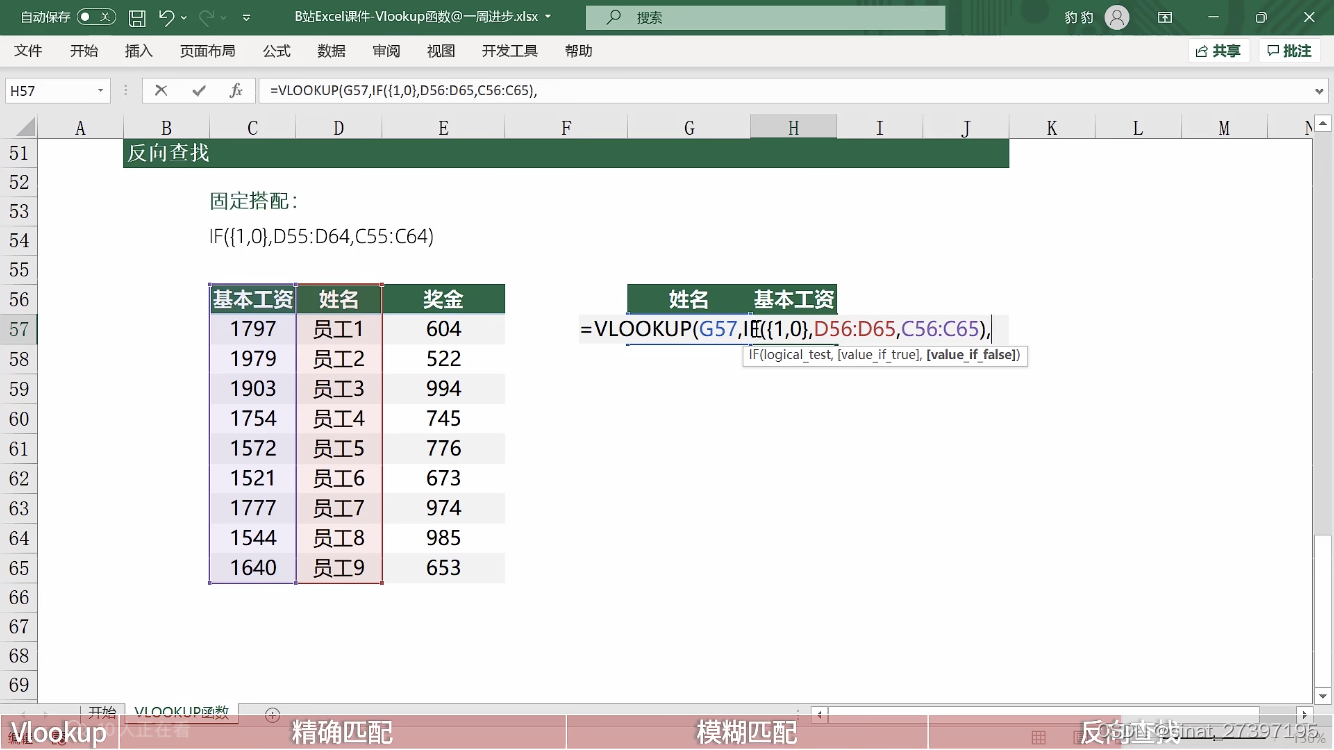Click the 反向查找 green title banner
This screenshot has width=1334, height=750.
coord(566,153)
